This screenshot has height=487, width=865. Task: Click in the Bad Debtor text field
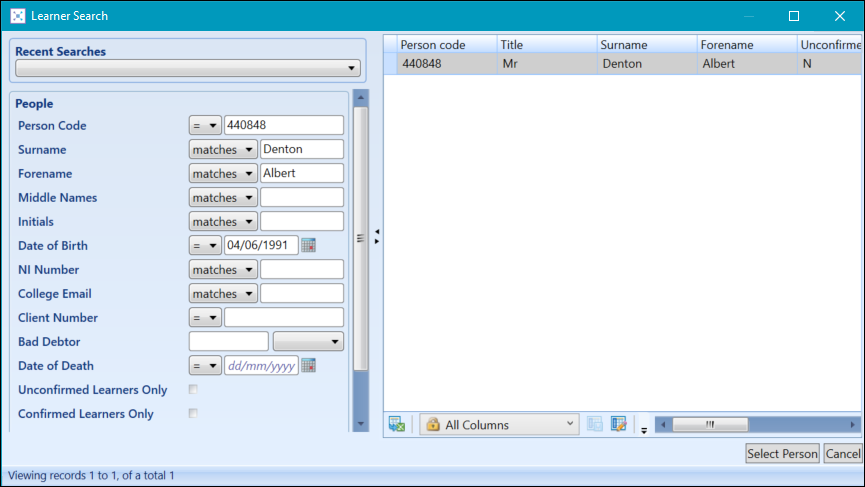(x=228, y=341)
